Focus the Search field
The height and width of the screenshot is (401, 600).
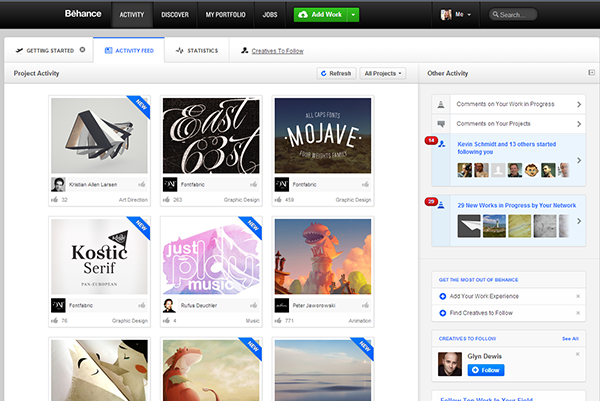[513, 15]
